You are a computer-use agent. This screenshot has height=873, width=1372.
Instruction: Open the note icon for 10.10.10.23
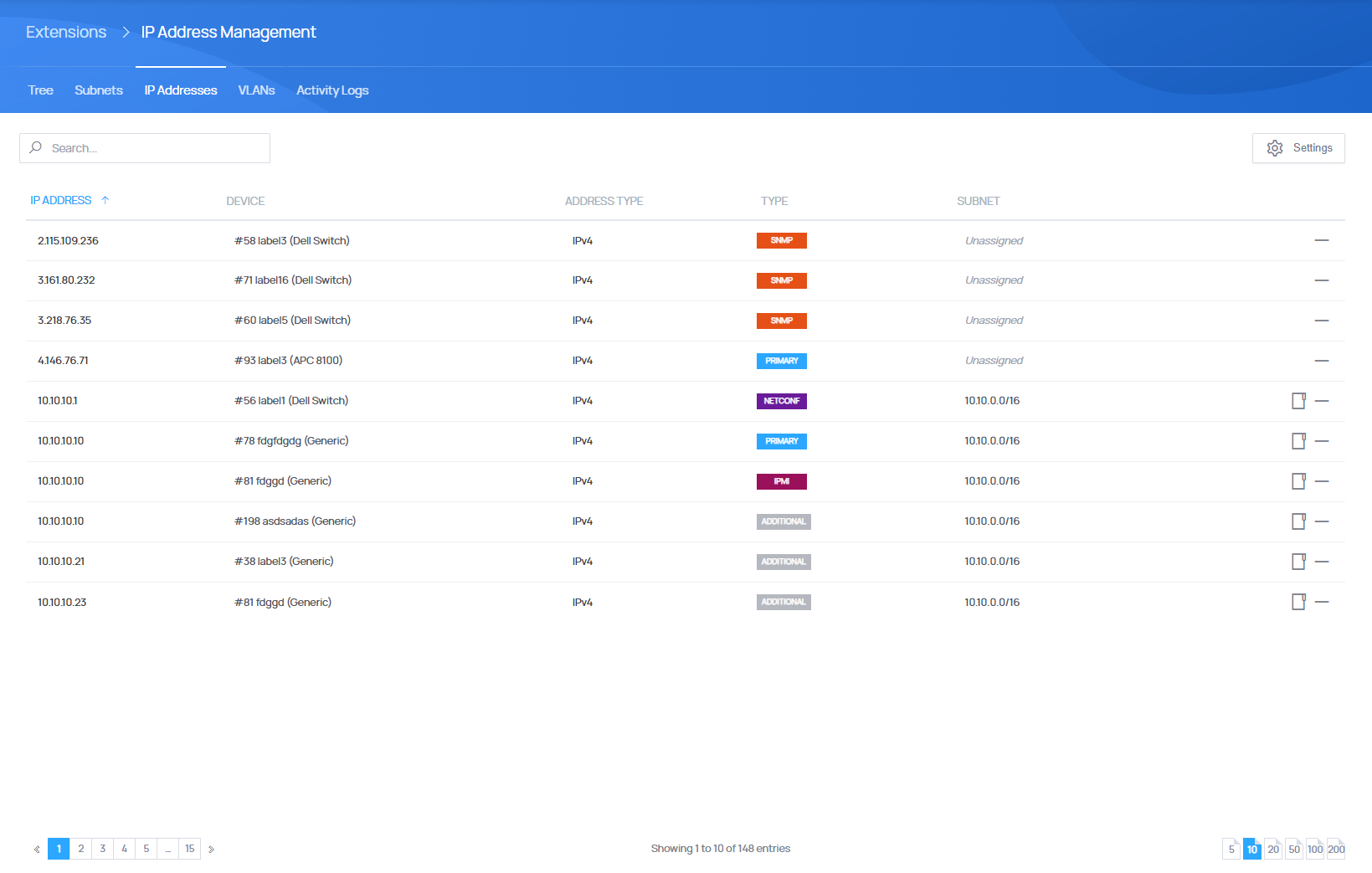pyautogui.click(x=1298, y=602)
